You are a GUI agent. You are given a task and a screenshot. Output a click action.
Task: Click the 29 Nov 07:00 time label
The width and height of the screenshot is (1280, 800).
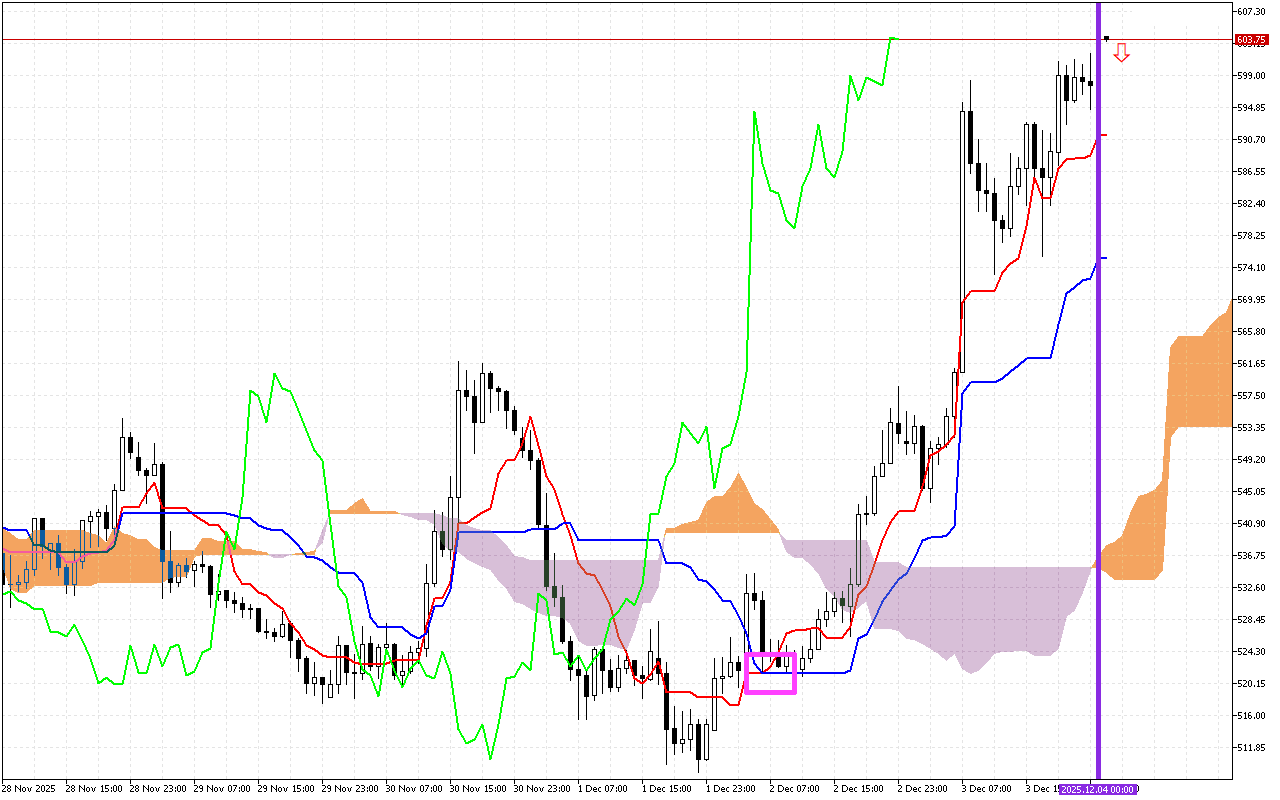point(220,789)
